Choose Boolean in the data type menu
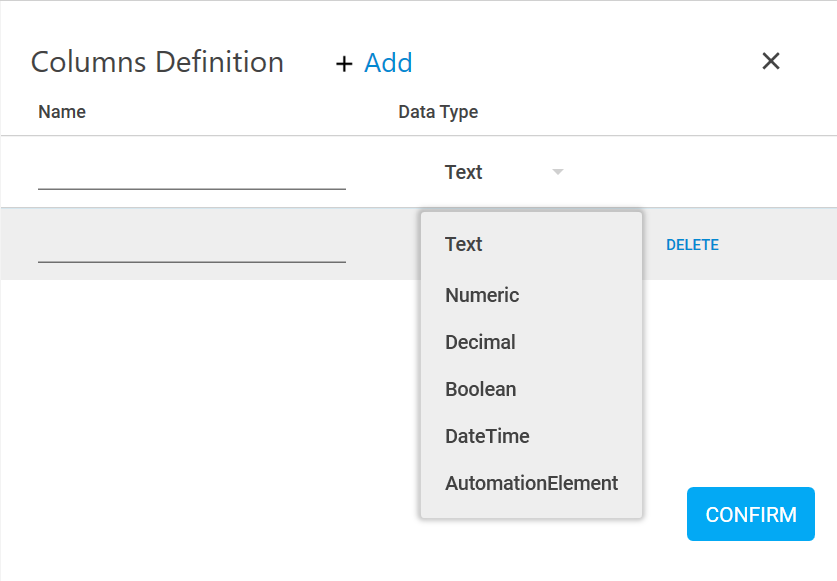837x581 pixels. (479, 389)
